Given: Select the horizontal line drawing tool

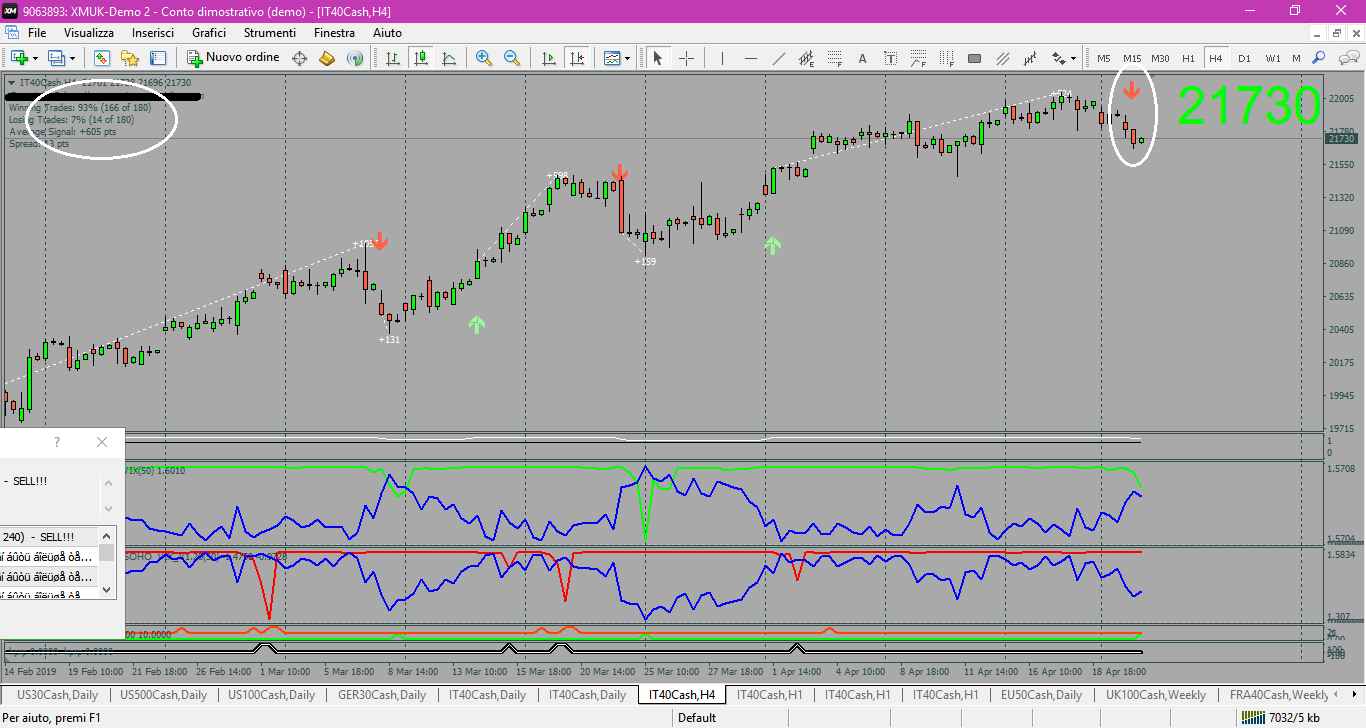Looking at the screenshot, I should (751, 58).
